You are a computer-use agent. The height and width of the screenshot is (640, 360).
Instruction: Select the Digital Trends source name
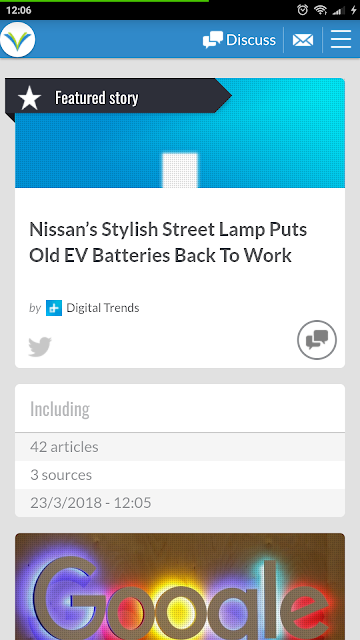pos(103,308)
